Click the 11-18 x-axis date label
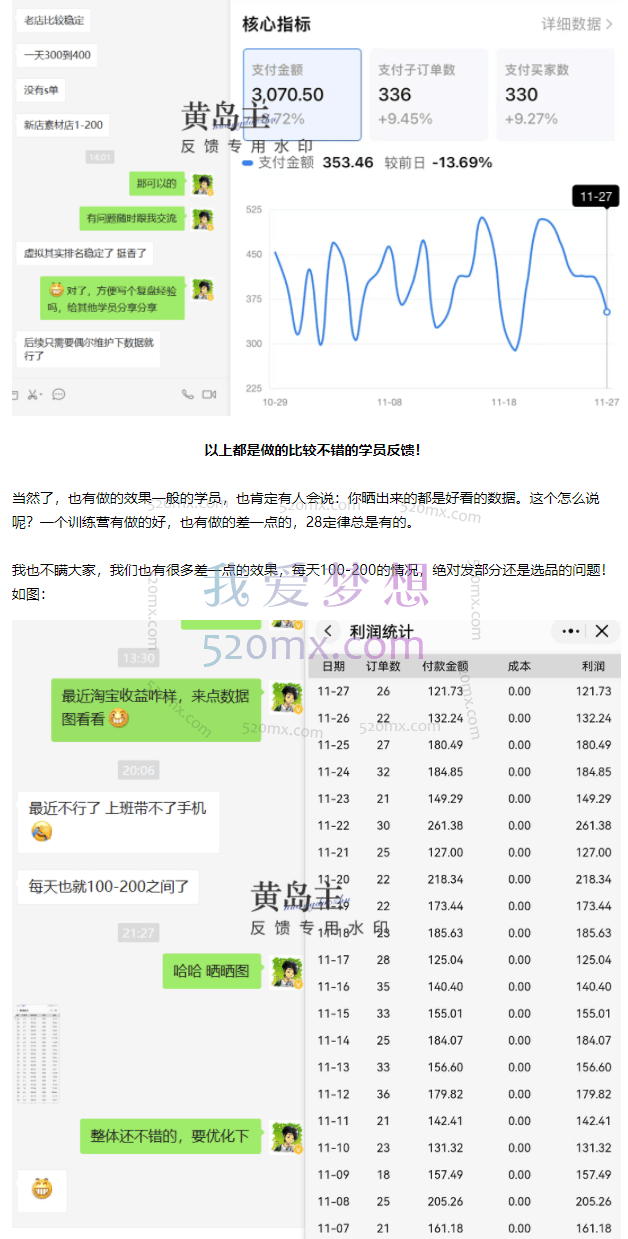628x1239 pixels. pyautogui.click(x=504, y=401)
